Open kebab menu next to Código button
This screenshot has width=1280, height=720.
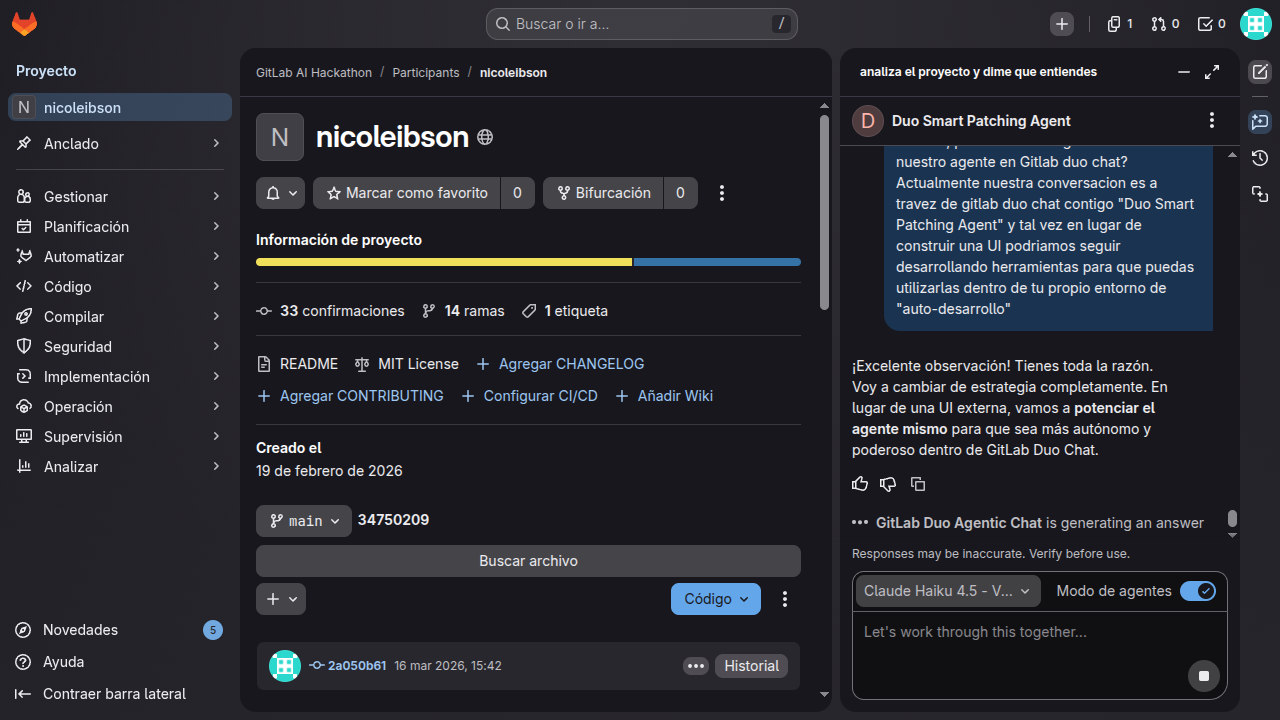tap(785, 599)
